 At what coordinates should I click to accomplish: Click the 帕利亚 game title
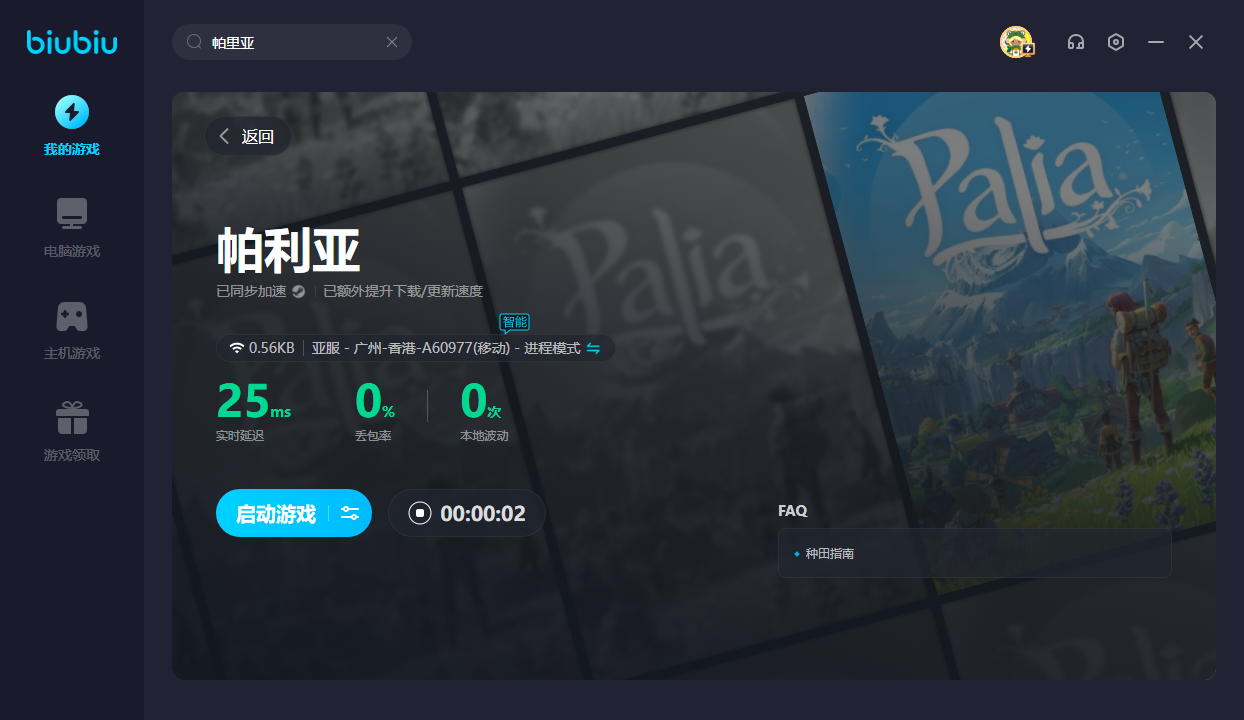click(288, 250)
